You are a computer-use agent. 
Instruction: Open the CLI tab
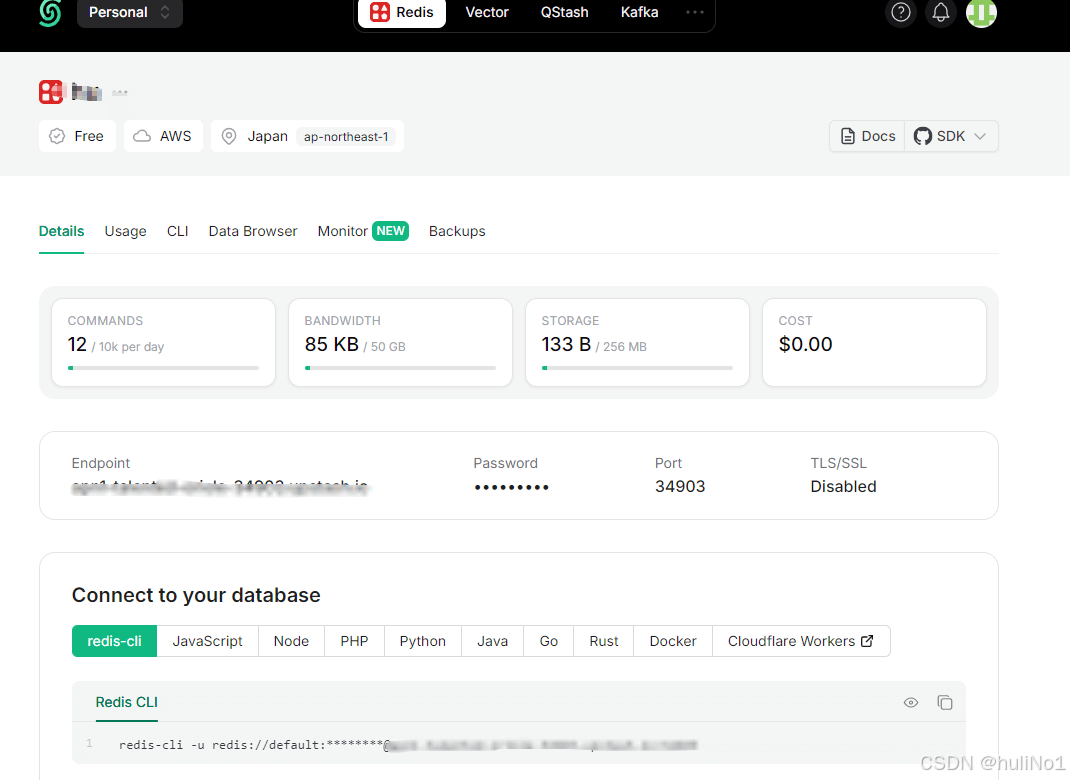(177, 231)
